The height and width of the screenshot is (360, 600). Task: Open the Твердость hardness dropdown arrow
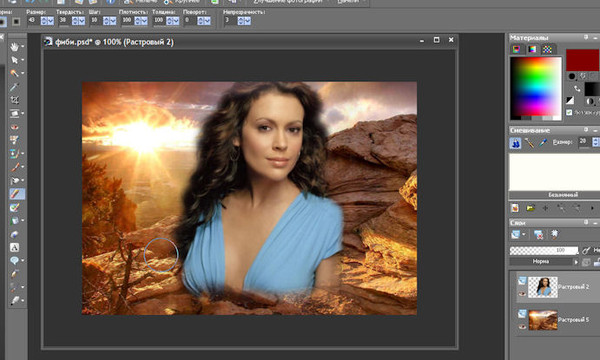pyautogui.click(x=82, y=21)
